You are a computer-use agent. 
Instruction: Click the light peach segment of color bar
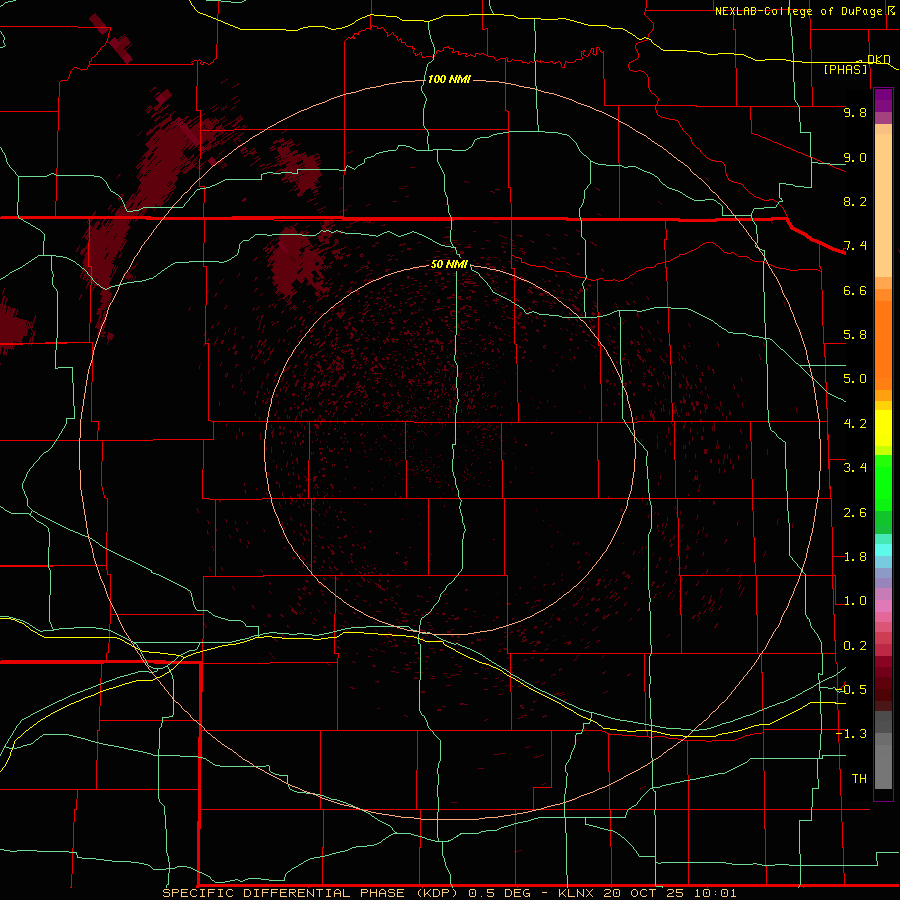(883, 206)
